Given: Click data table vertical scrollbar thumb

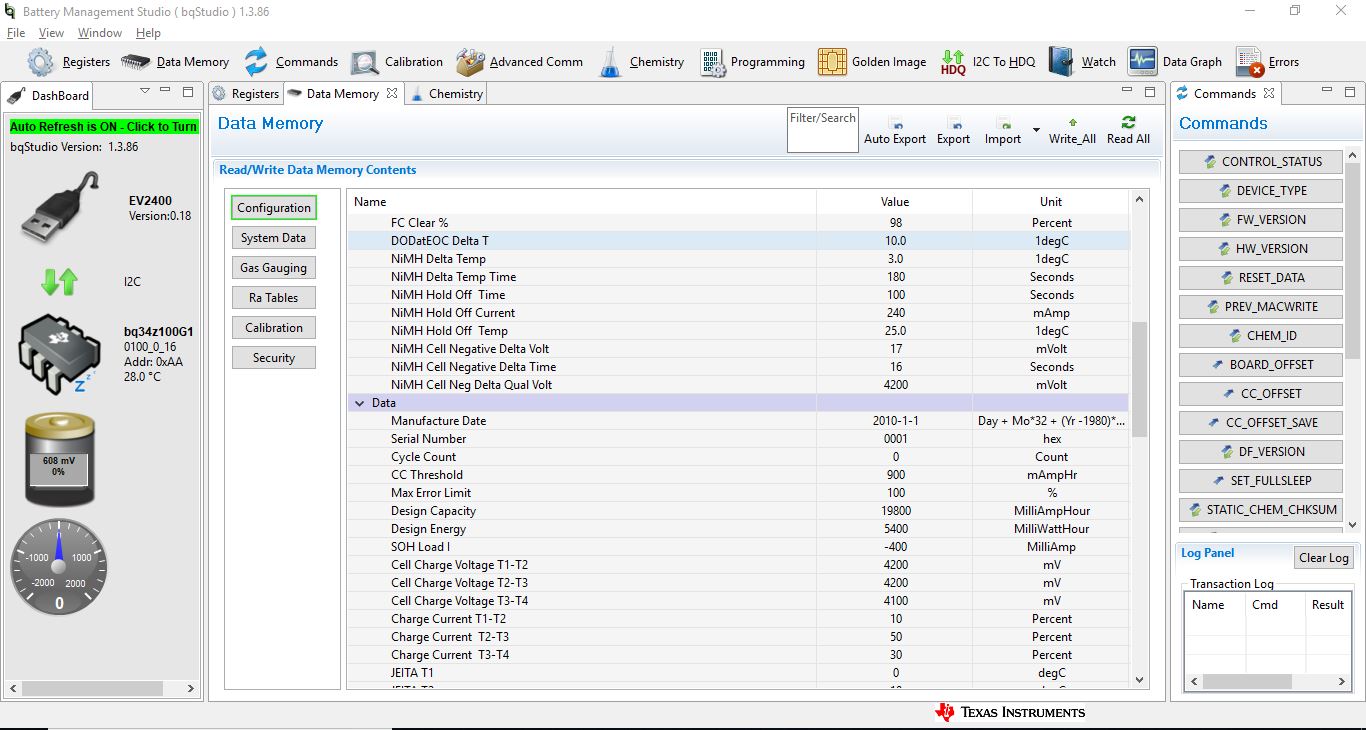Looking at the screenshot, I should [x=1139, y=380].
